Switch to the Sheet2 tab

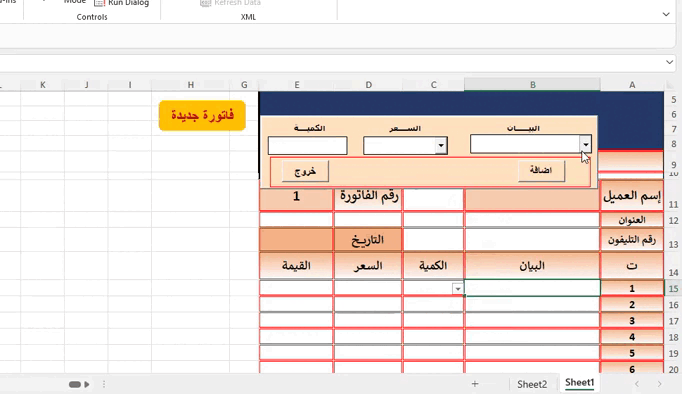pos(532,384)
